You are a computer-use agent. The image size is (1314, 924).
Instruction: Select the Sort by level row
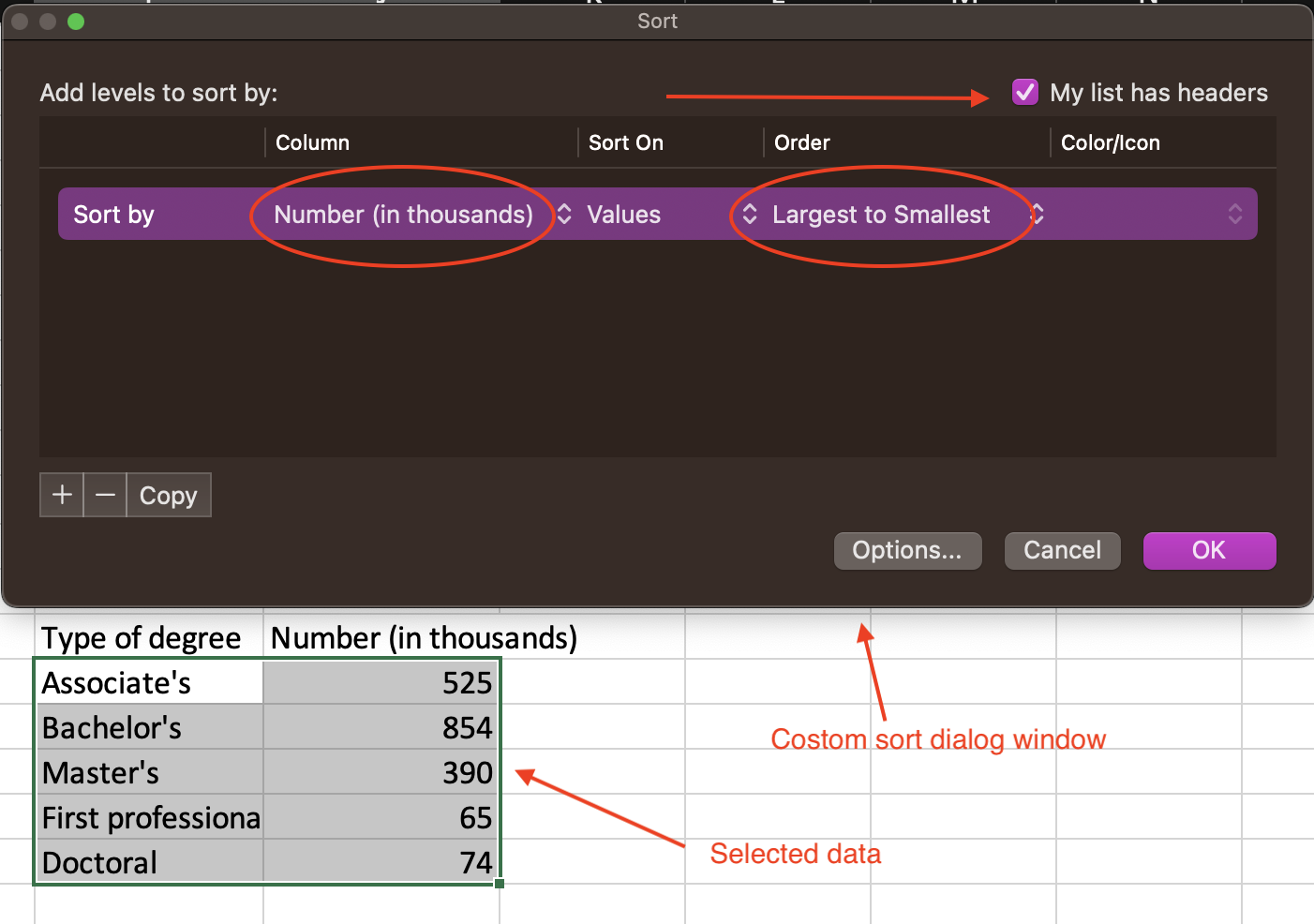click(x=114, y=215)
